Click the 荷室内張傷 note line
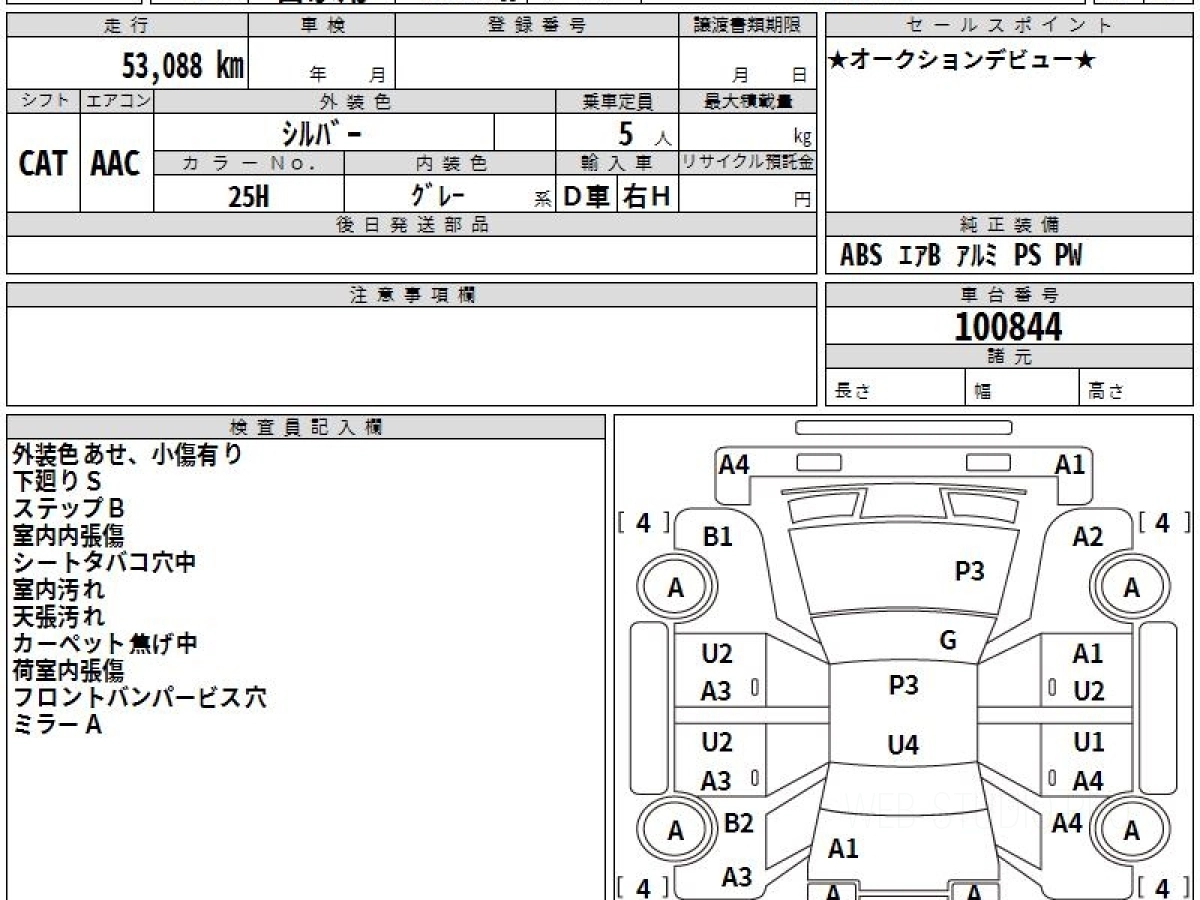 click(x=68, y=671)
